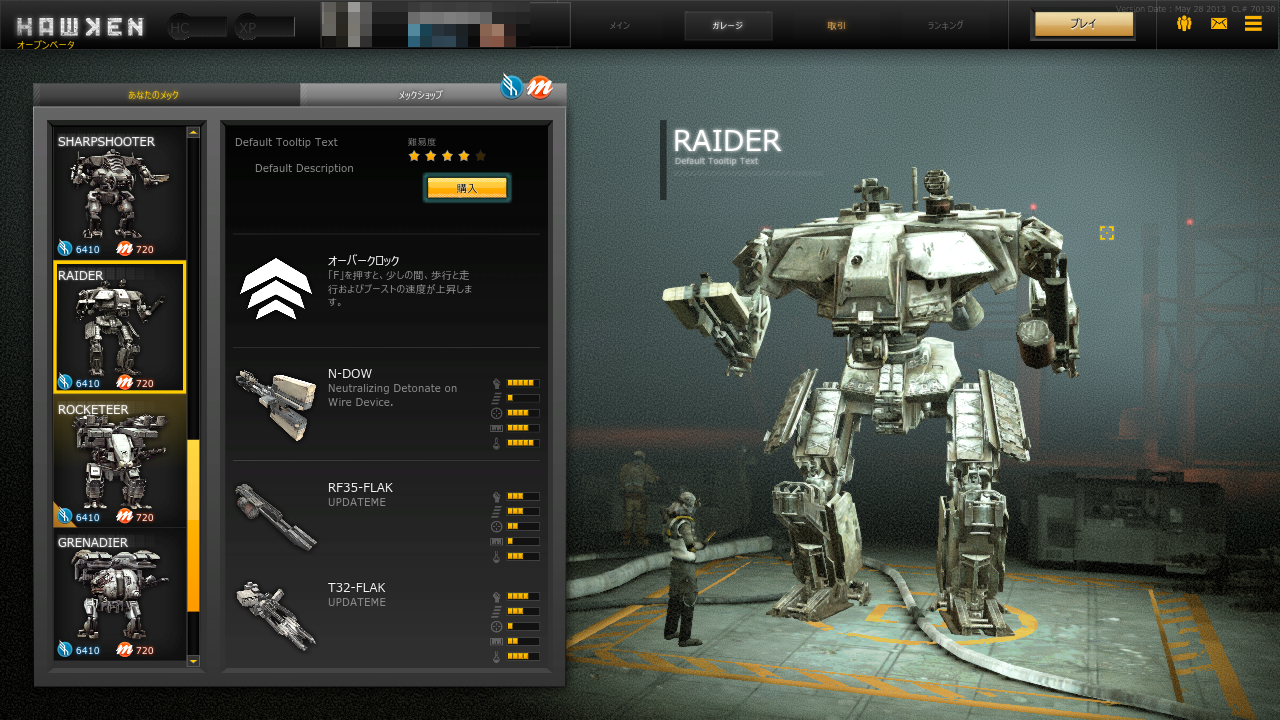Click the プレイ play button

point(1083,24)
